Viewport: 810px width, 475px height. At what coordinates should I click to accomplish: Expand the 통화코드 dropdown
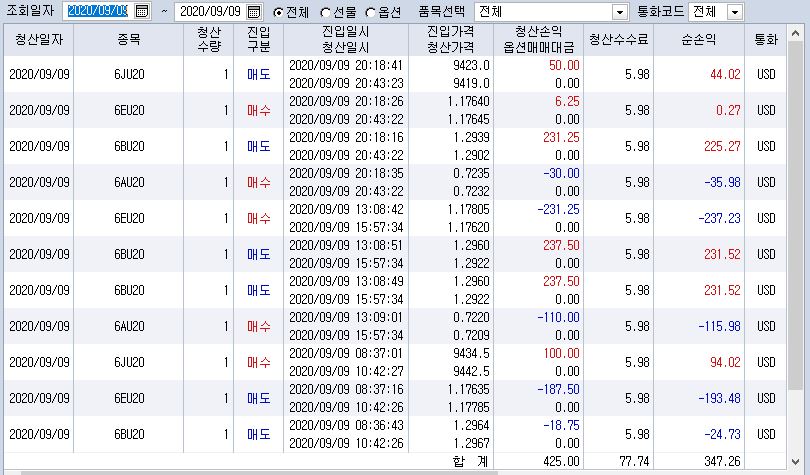click(735, 11)
